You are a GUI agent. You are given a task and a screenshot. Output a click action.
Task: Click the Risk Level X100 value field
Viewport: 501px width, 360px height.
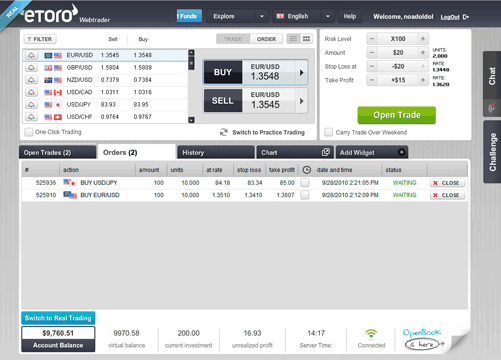[398, 39]
